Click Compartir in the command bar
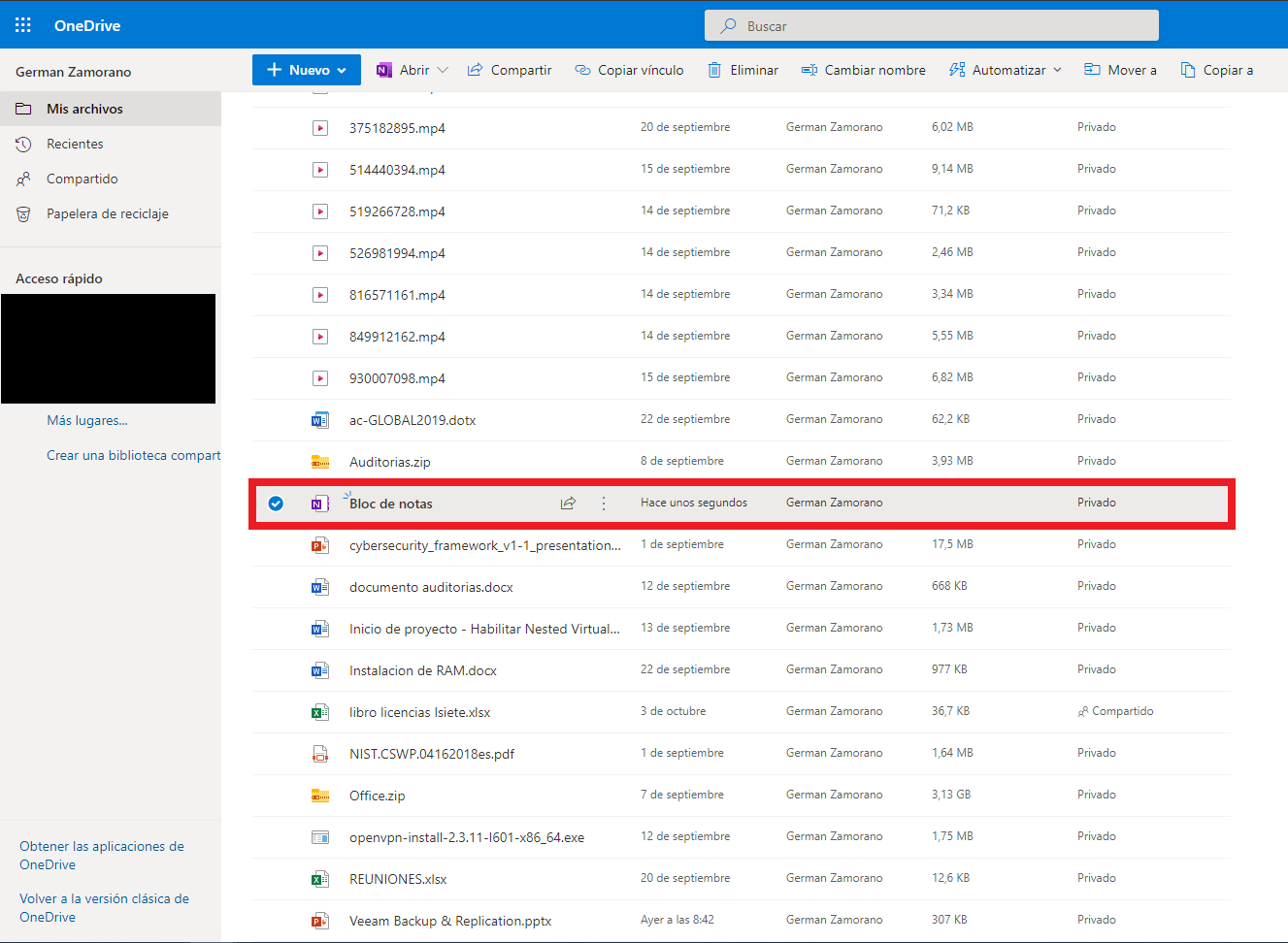 coord(510,70)
